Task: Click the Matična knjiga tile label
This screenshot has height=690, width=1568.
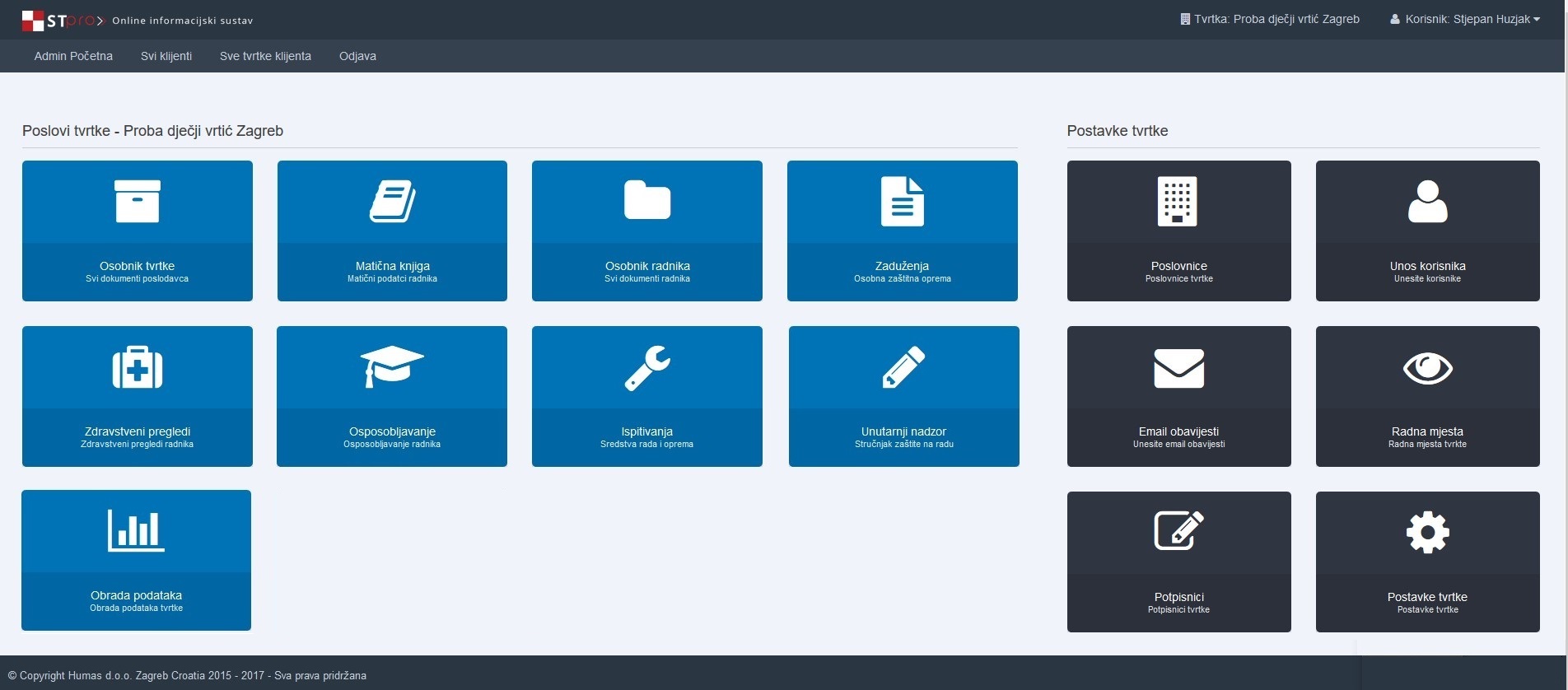Action: (x=393, y=266)
